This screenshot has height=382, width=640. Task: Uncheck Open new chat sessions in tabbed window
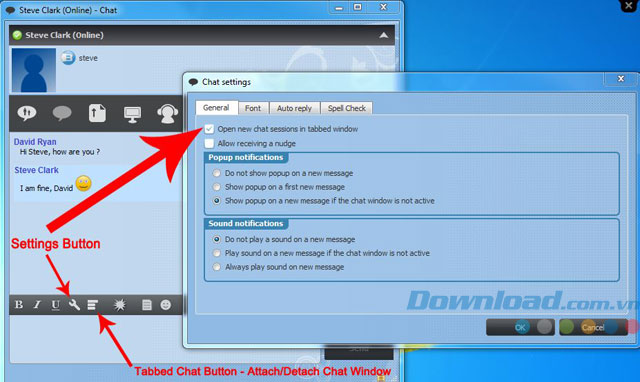tap(209, 129)
